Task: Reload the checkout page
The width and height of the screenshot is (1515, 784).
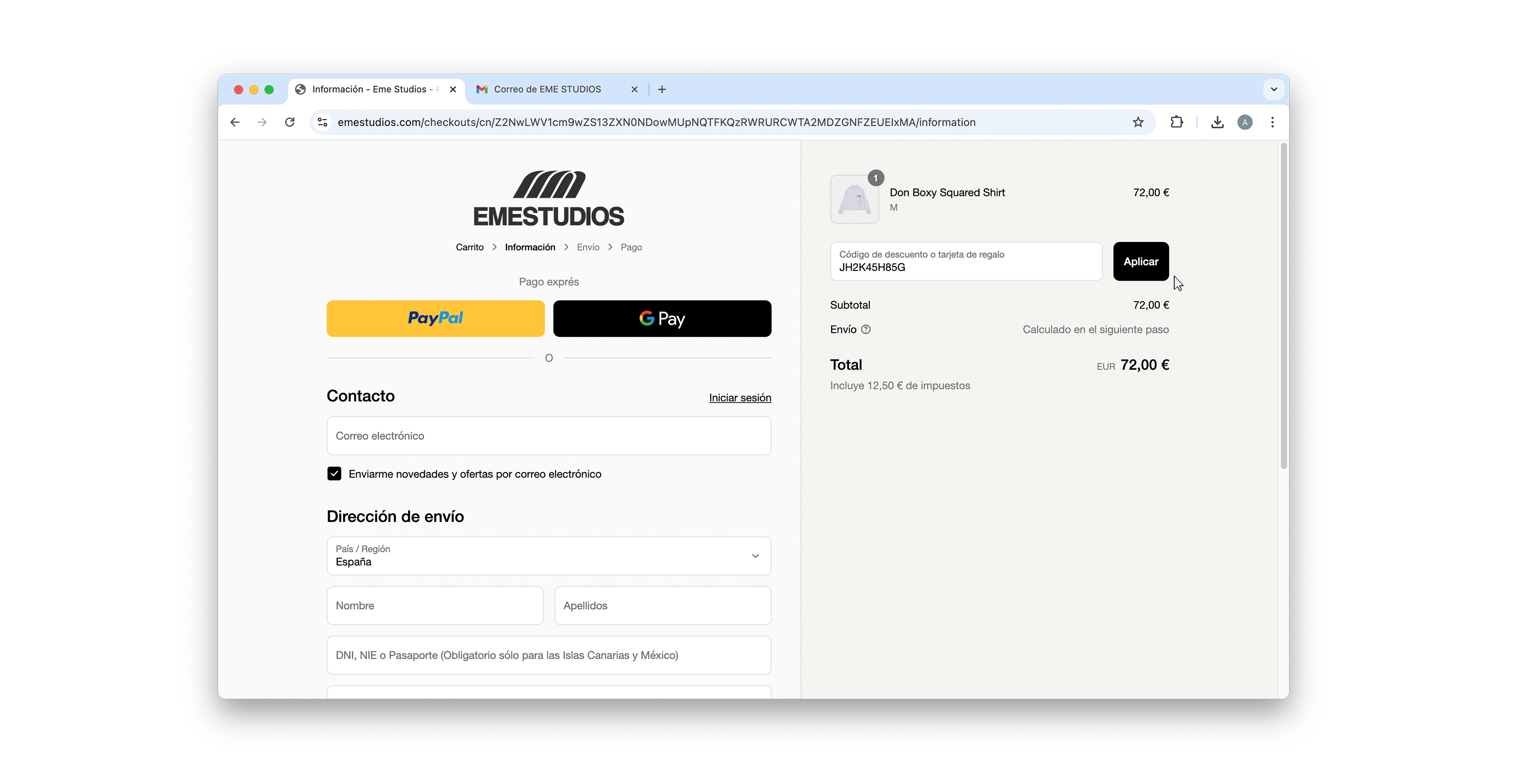Action: click(290, 122)
